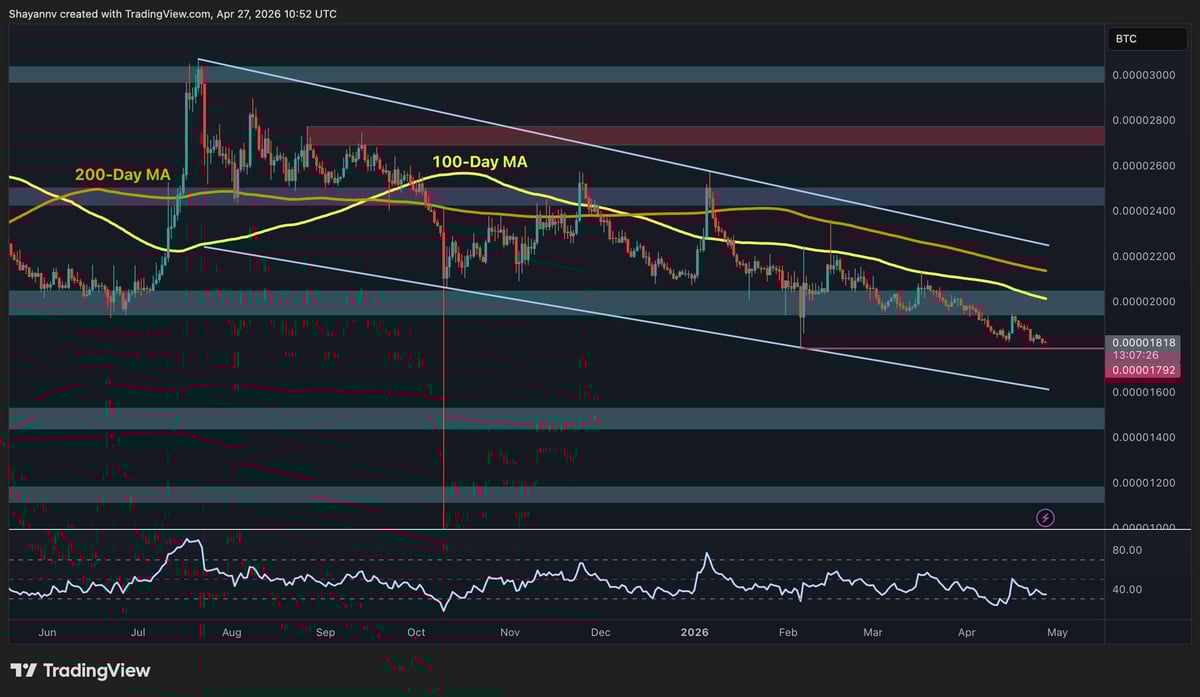Select the lower channel trendline

tap(600, 310)
